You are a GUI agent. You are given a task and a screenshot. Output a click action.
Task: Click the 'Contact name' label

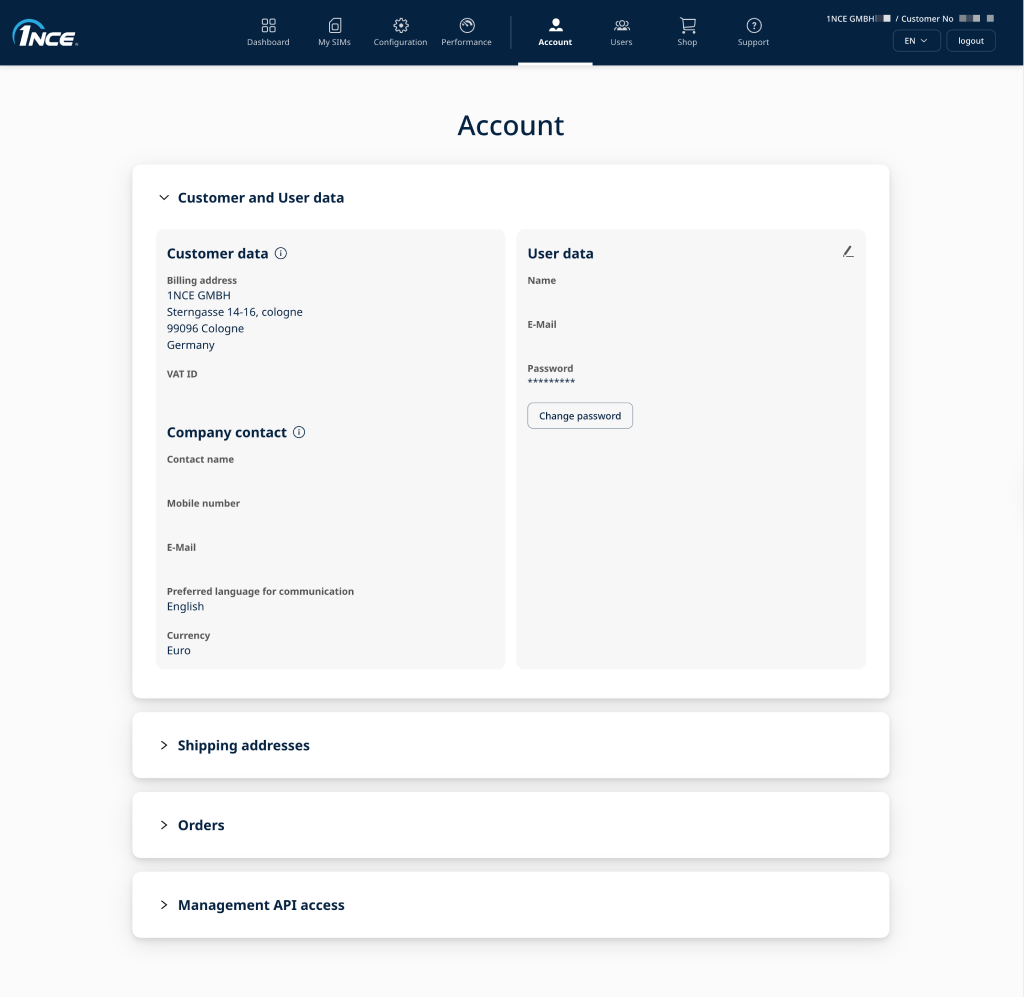200,459
